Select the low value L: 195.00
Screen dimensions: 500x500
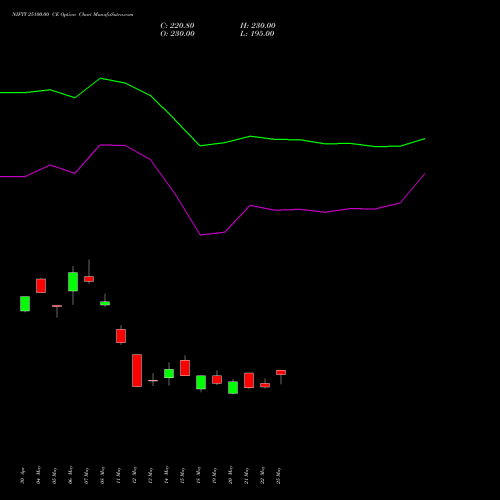click(x=257, y=34)
